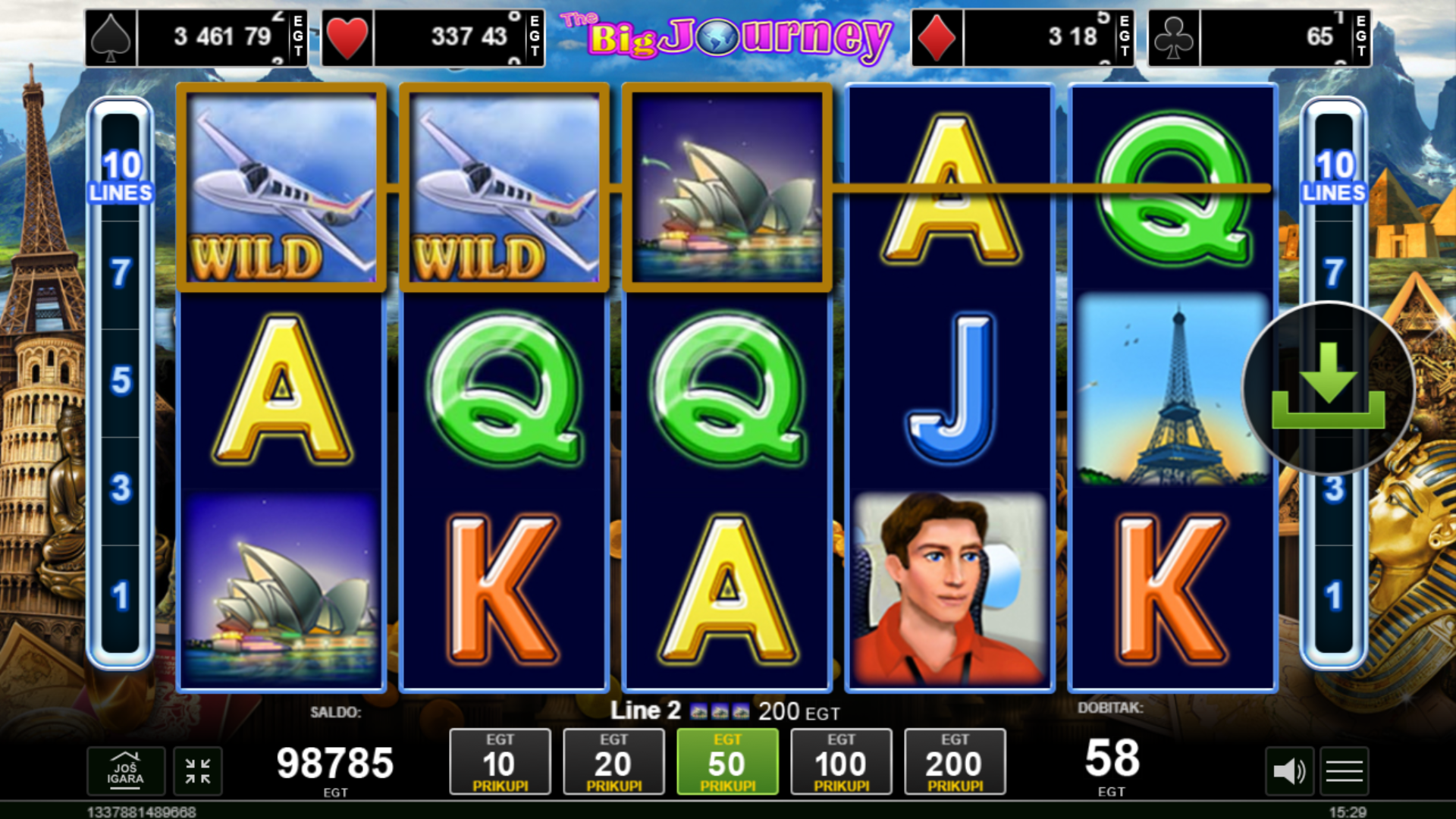This screenshot has width=1456, height=819.
Task: Click the heart jackpot icon
Action: [347, 38]
